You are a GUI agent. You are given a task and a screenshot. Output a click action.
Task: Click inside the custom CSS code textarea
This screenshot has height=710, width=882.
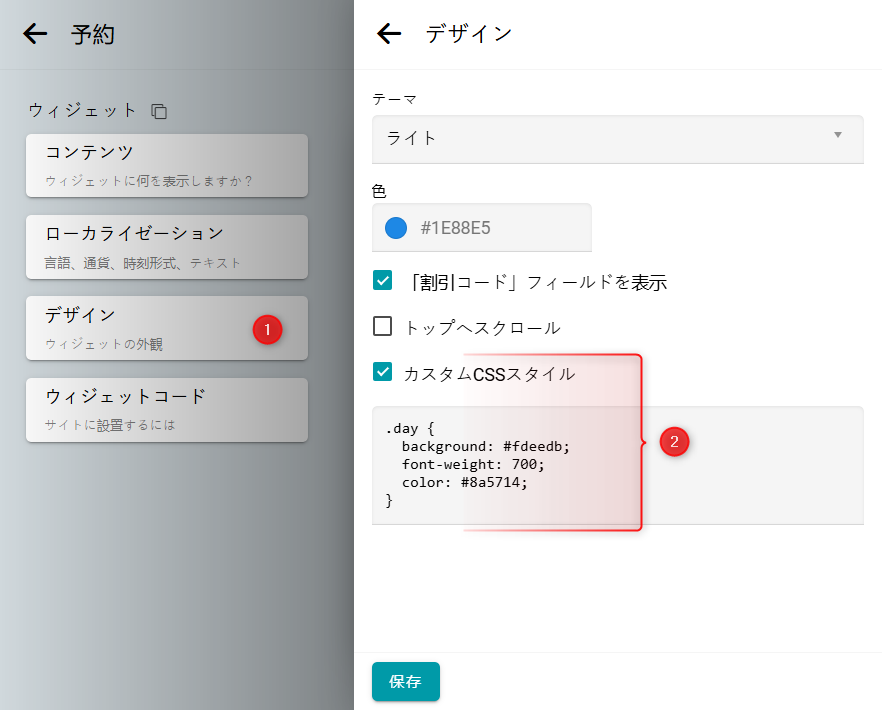point(618,465)
